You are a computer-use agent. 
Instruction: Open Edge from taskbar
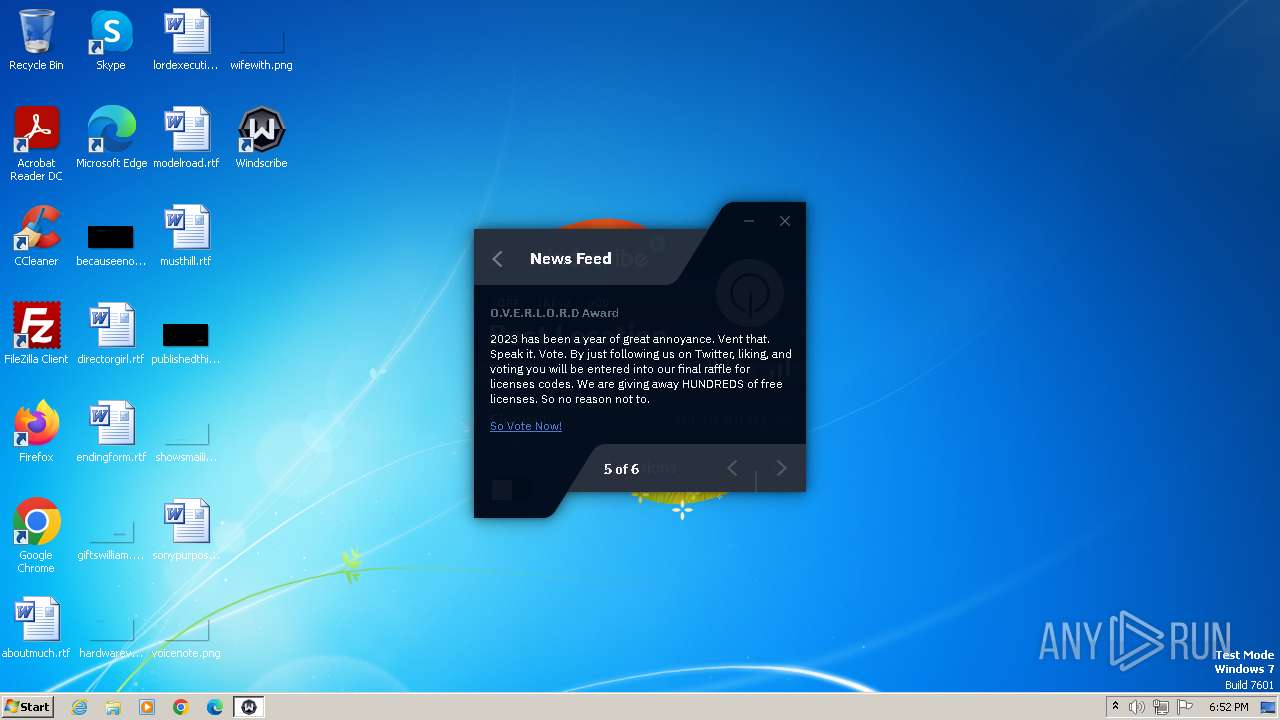tap(215, 707)
